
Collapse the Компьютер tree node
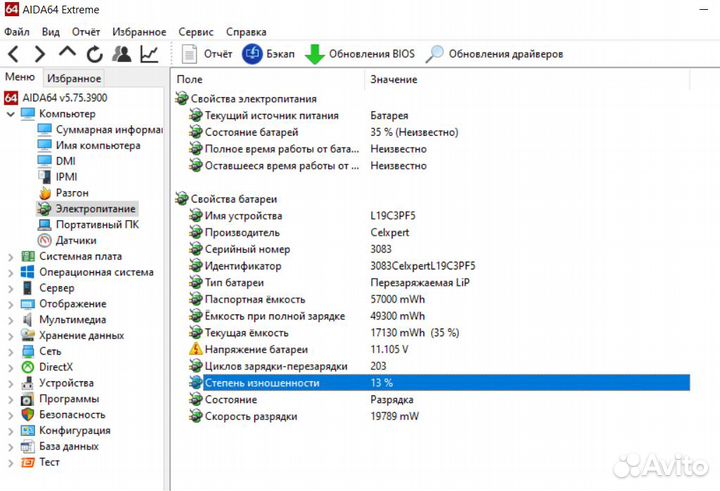click(x=11, y=114)
